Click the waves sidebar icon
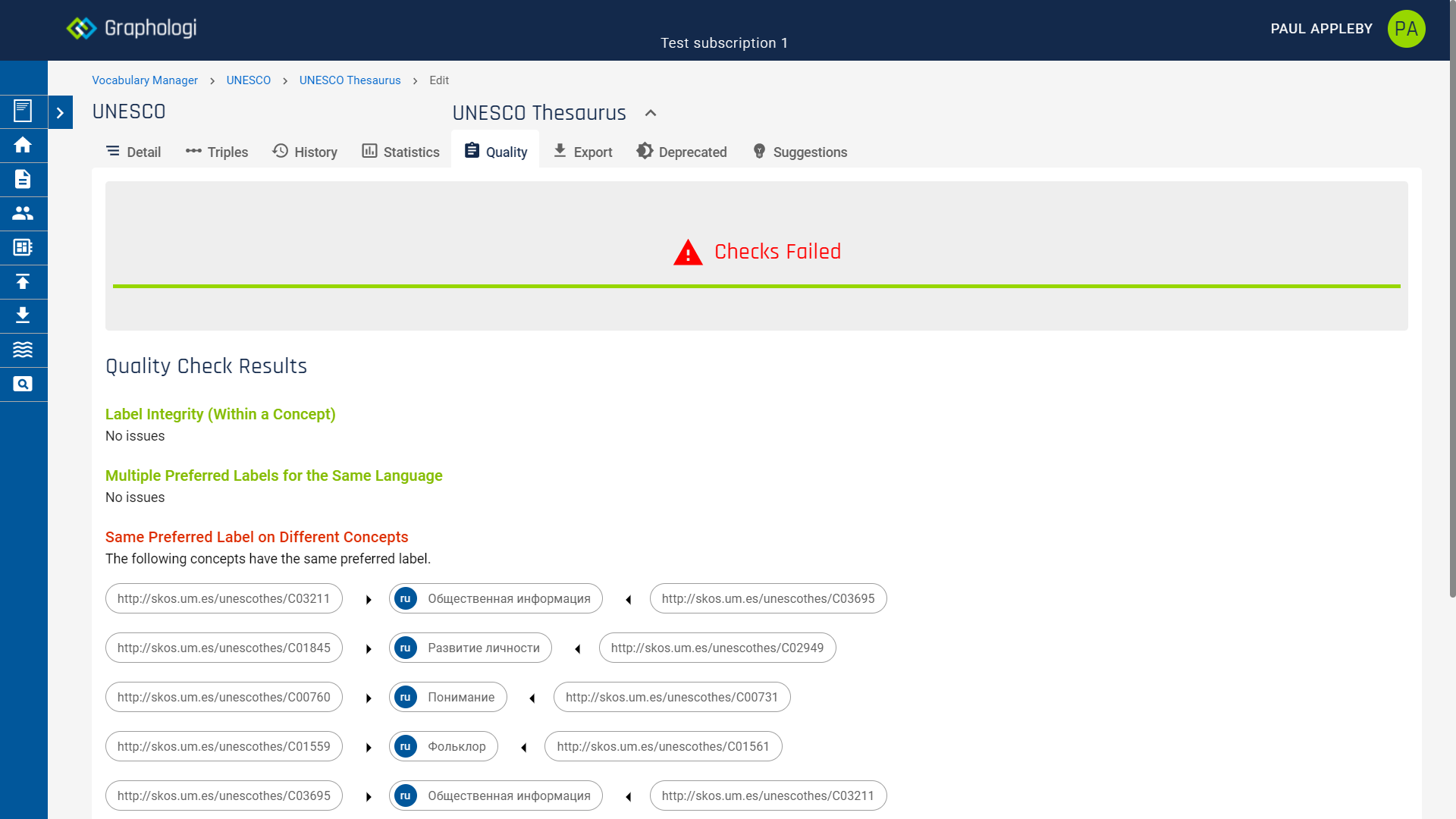The image size is (1456, 819). coord(23,350)
